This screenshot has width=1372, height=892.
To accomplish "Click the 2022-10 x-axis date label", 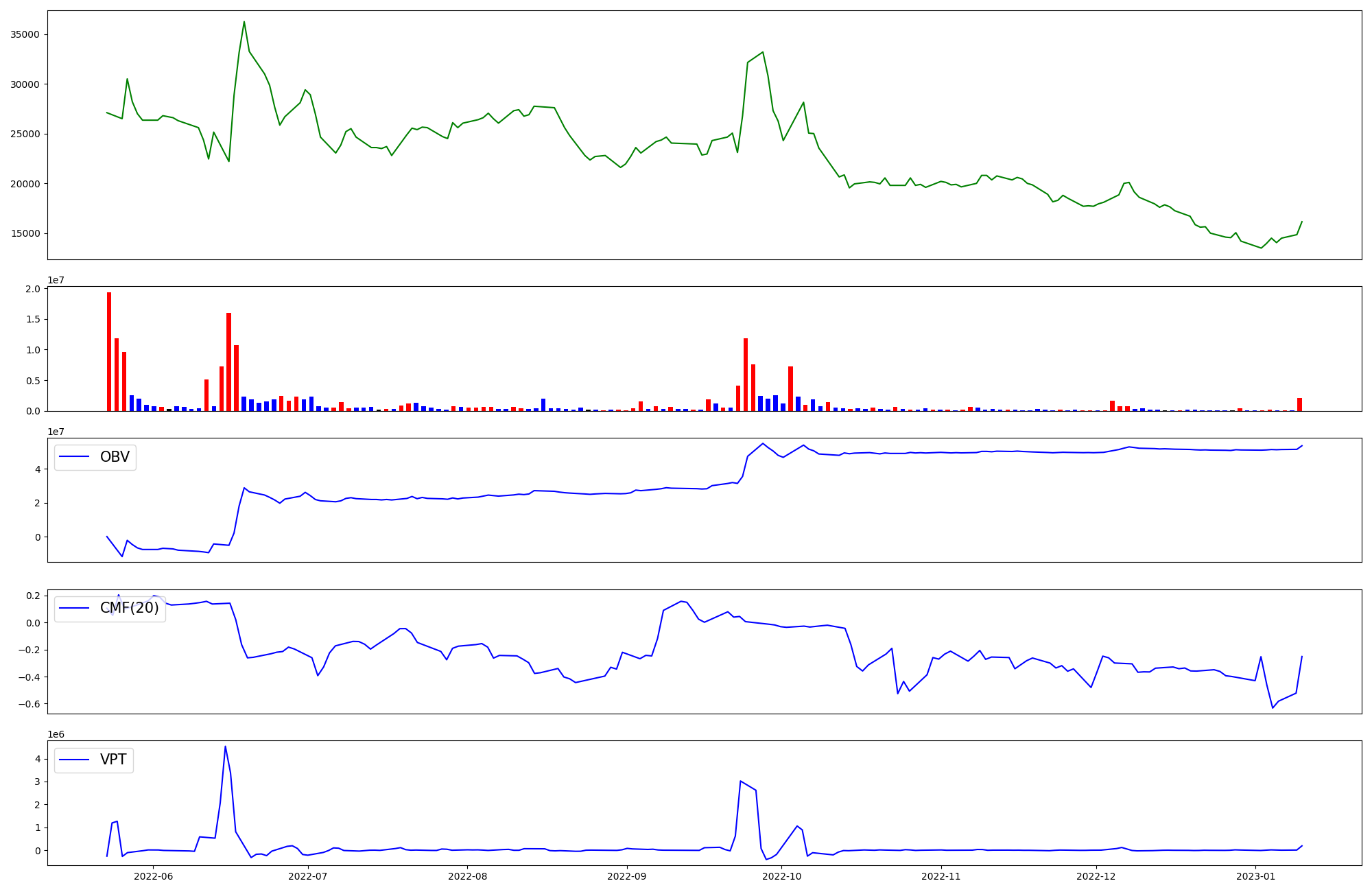I will (782, 876).
